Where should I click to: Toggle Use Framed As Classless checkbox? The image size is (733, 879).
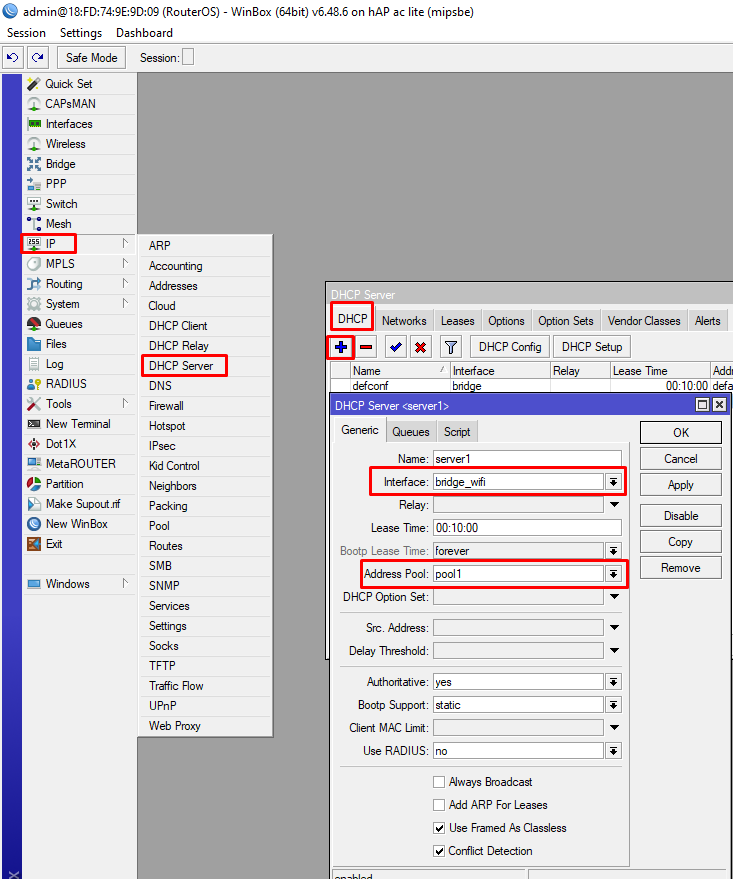439,828
